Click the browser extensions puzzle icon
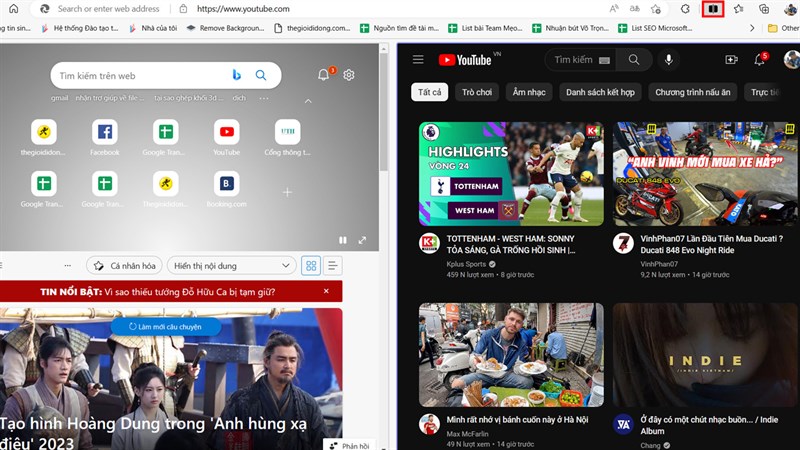Viewport: 800px width, 450px height. click(x=685, y=9)
